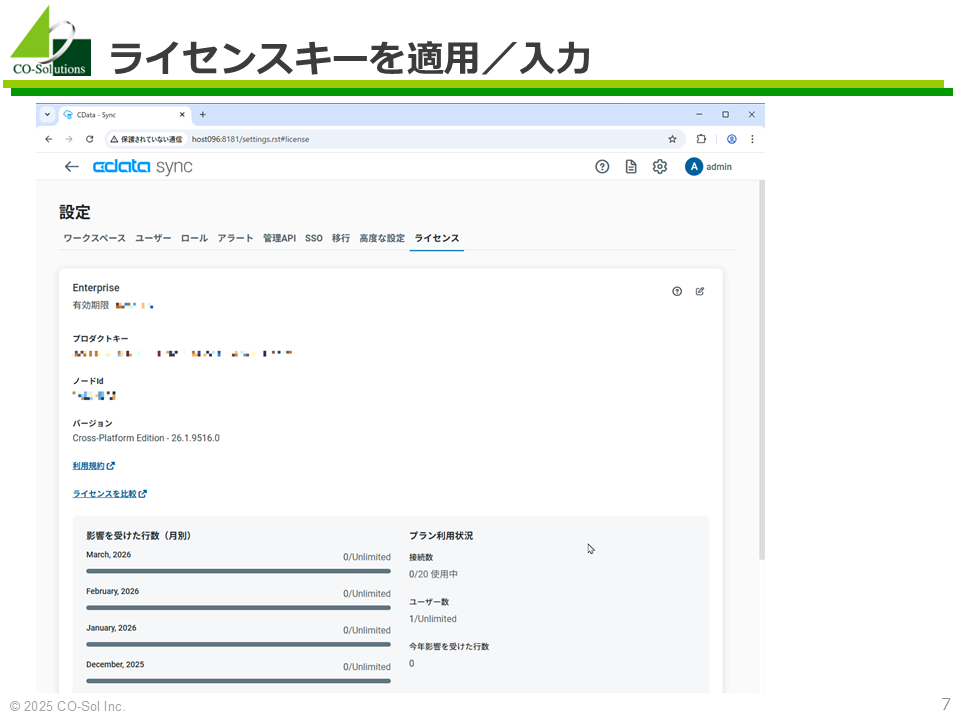This screenshot has width=960, height=720.
Task: Click the settings gear icon
Action: [660, 167]
